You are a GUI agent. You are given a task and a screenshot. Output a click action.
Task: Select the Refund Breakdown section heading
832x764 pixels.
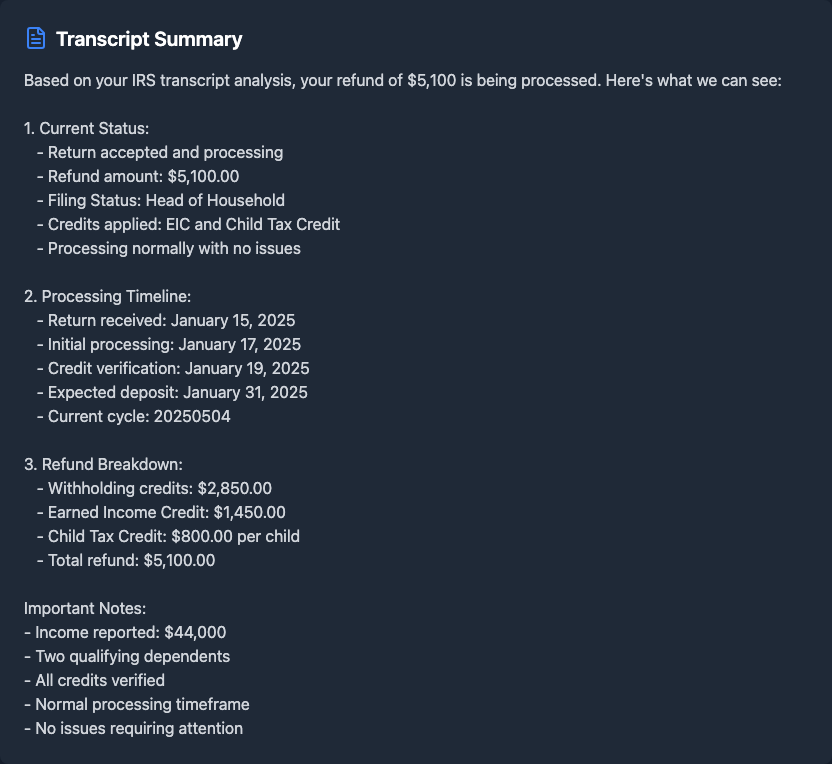pos(103,464)
